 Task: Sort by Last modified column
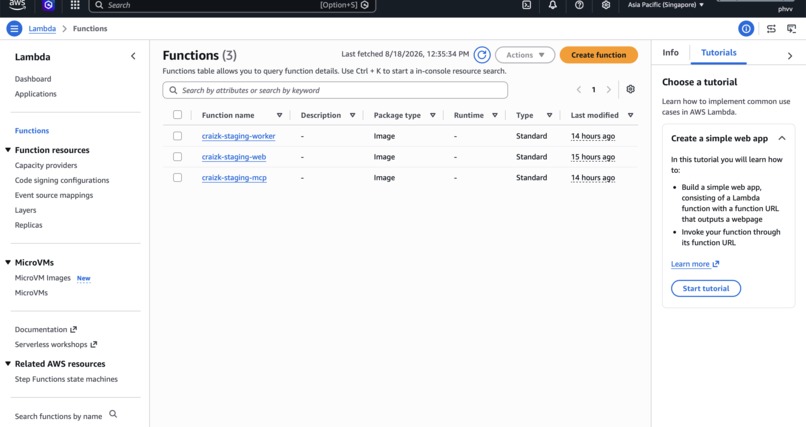pyautogui.click(x=631, y=116)
